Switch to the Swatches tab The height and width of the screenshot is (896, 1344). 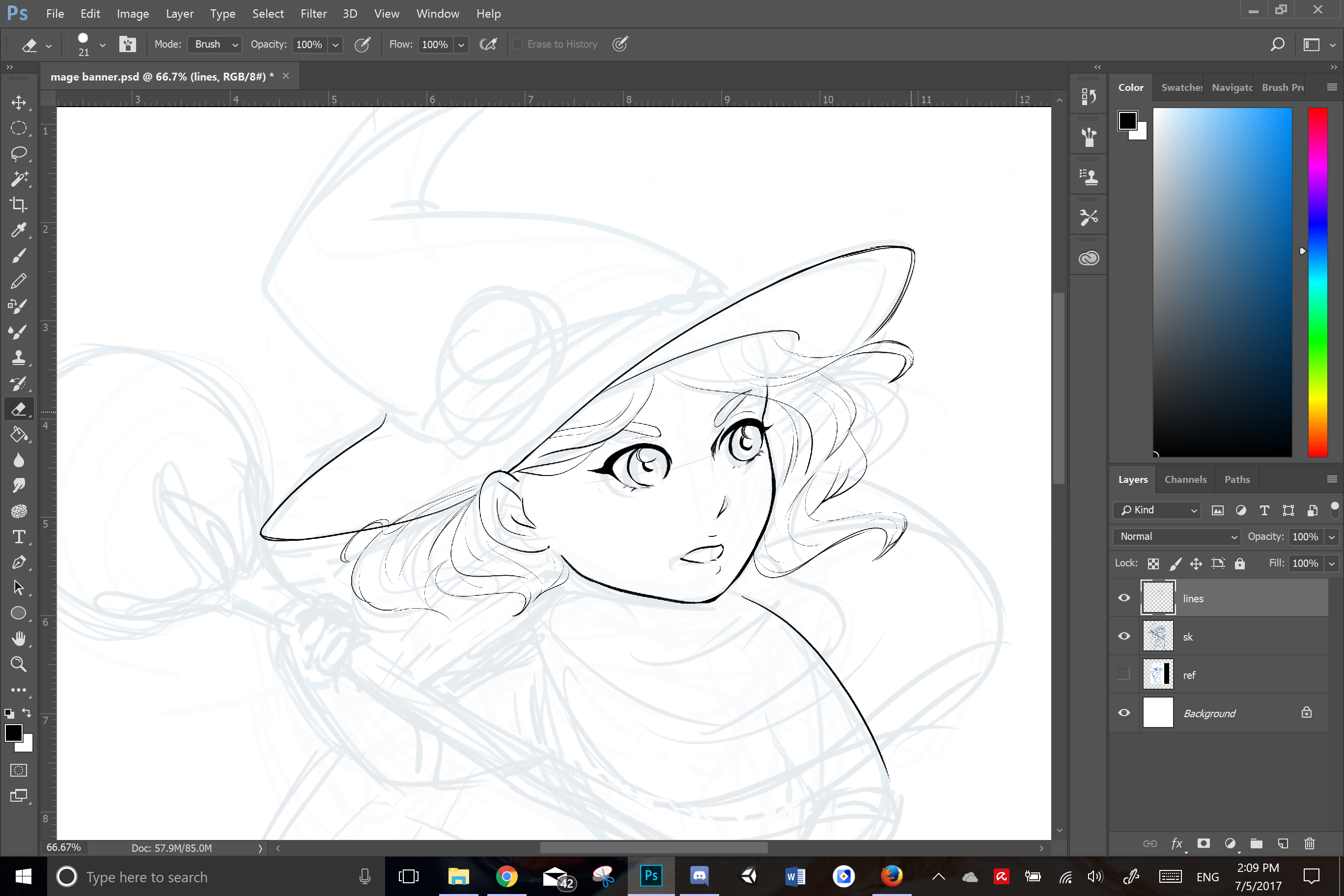(x=1181, y=87)
